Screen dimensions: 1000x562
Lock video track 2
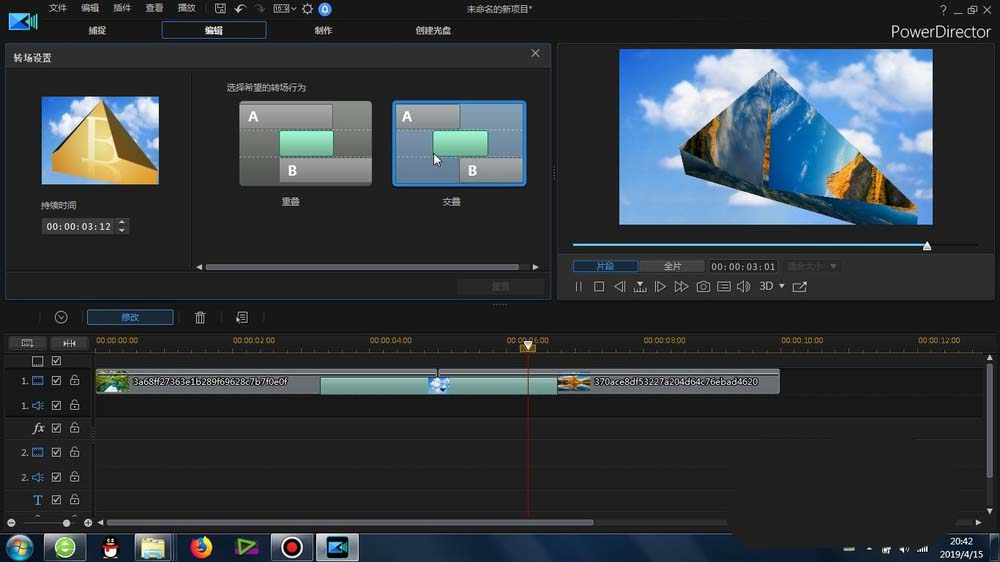[x=75, y=452]
